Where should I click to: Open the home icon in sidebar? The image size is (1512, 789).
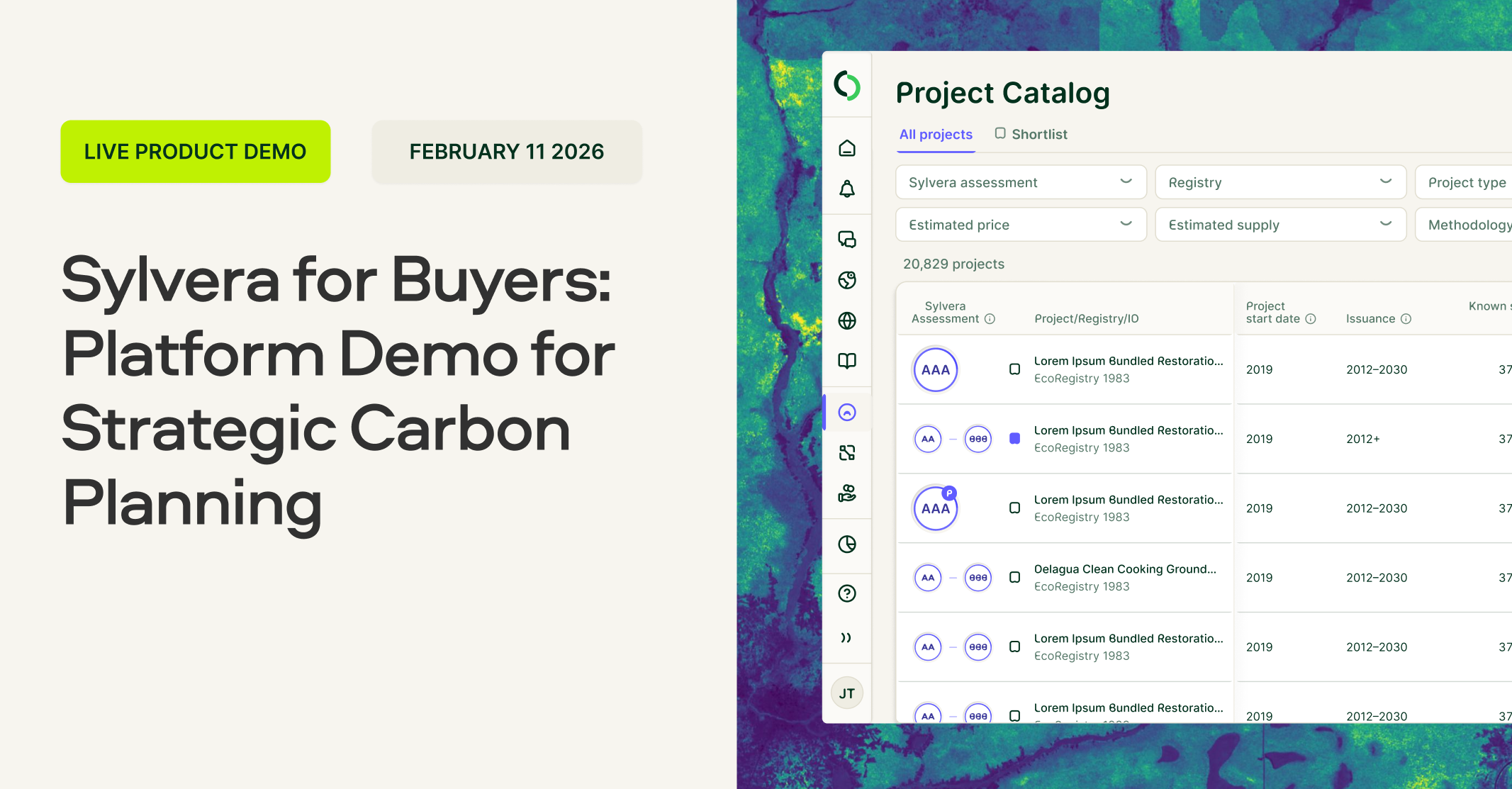[846, 148]
